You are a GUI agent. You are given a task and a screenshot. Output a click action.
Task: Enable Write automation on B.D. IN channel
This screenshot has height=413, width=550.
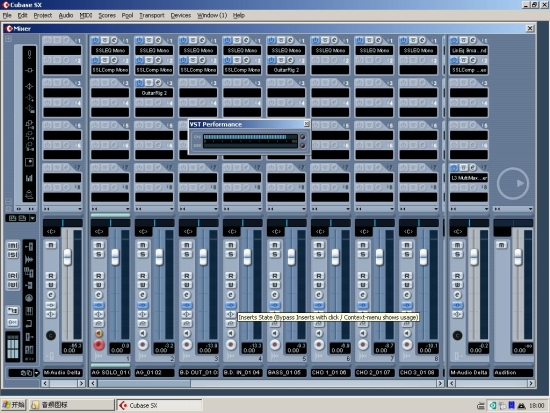(230, 285)
